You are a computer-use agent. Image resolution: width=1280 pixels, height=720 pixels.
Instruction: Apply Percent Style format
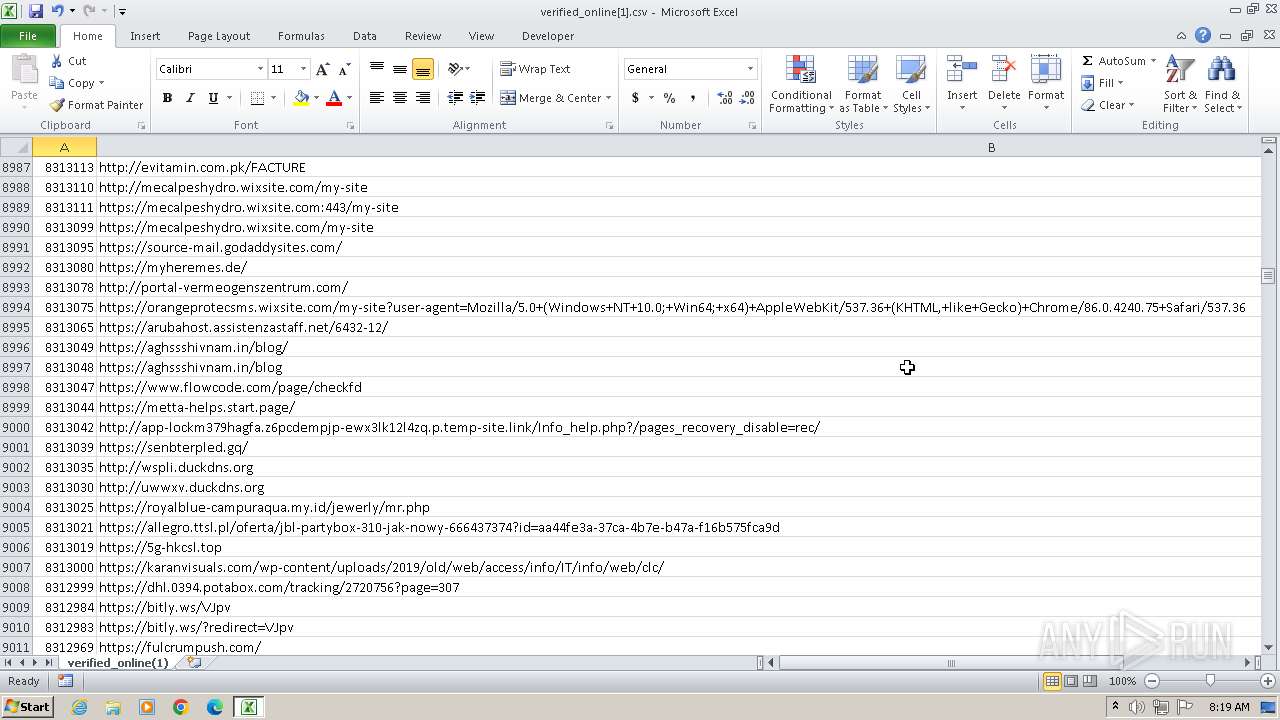669,98
